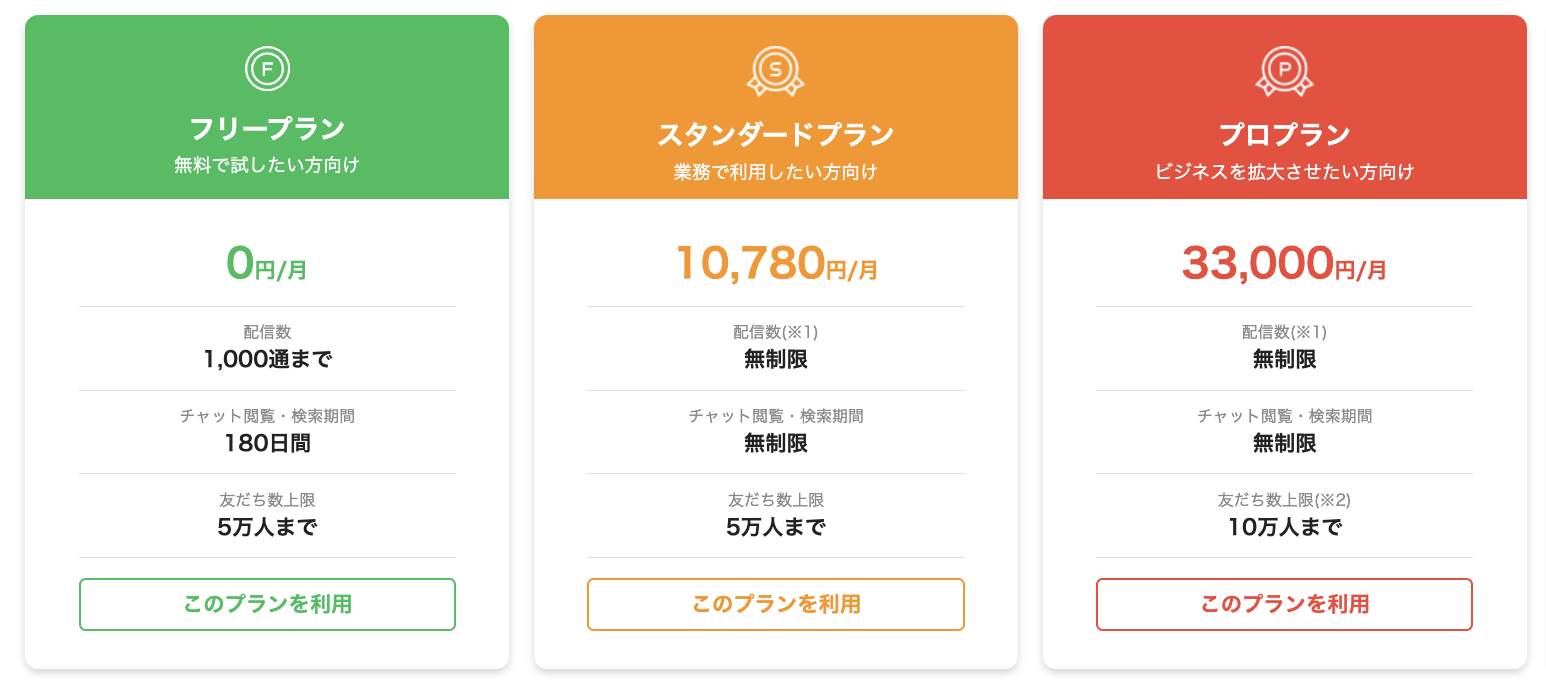The image size is (1546, 684).
Task: Click the Standard plan "S" medal icon
Action: point(776,70)
